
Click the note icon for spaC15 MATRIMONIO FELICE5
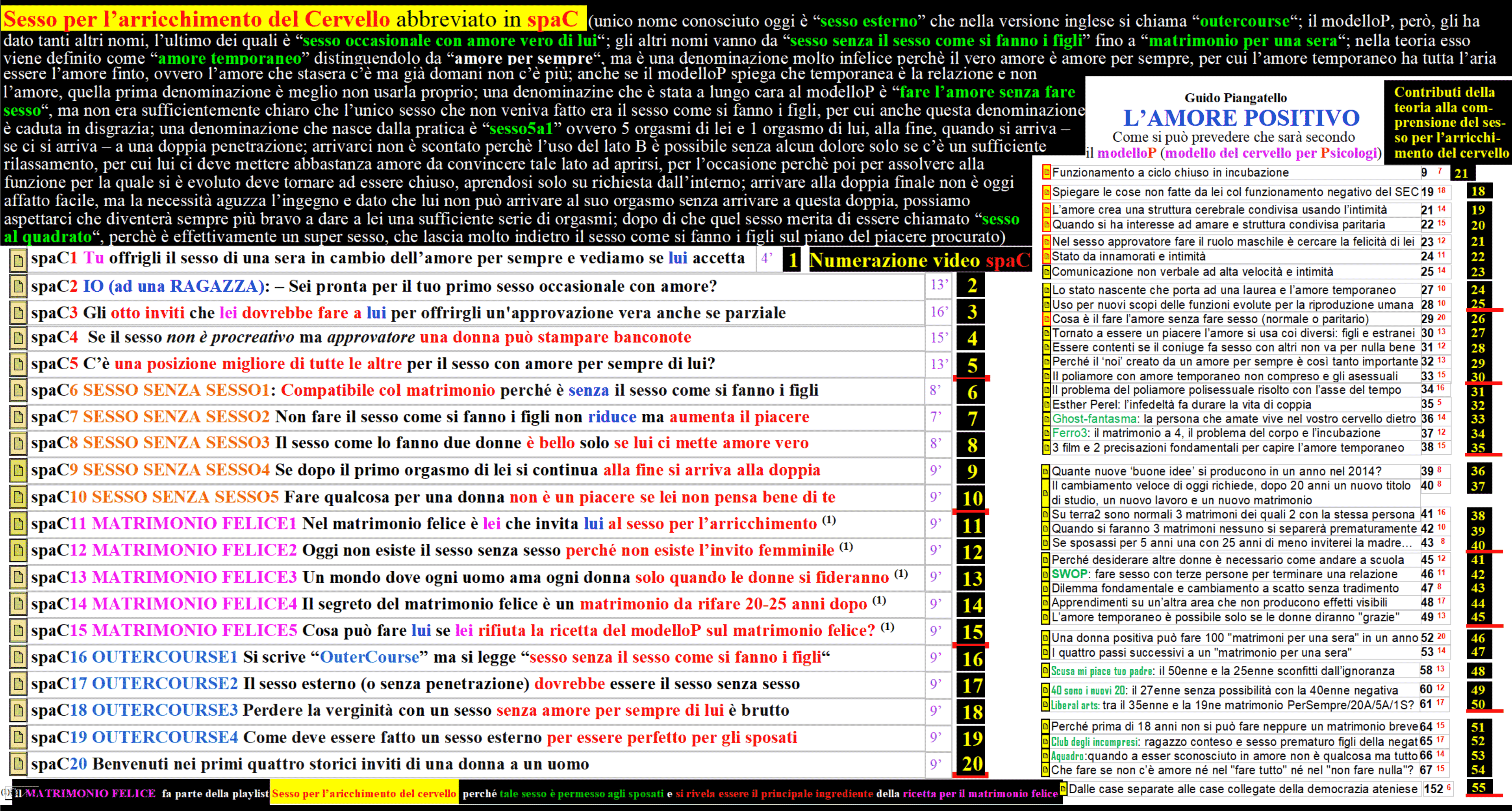coord(18,631)
